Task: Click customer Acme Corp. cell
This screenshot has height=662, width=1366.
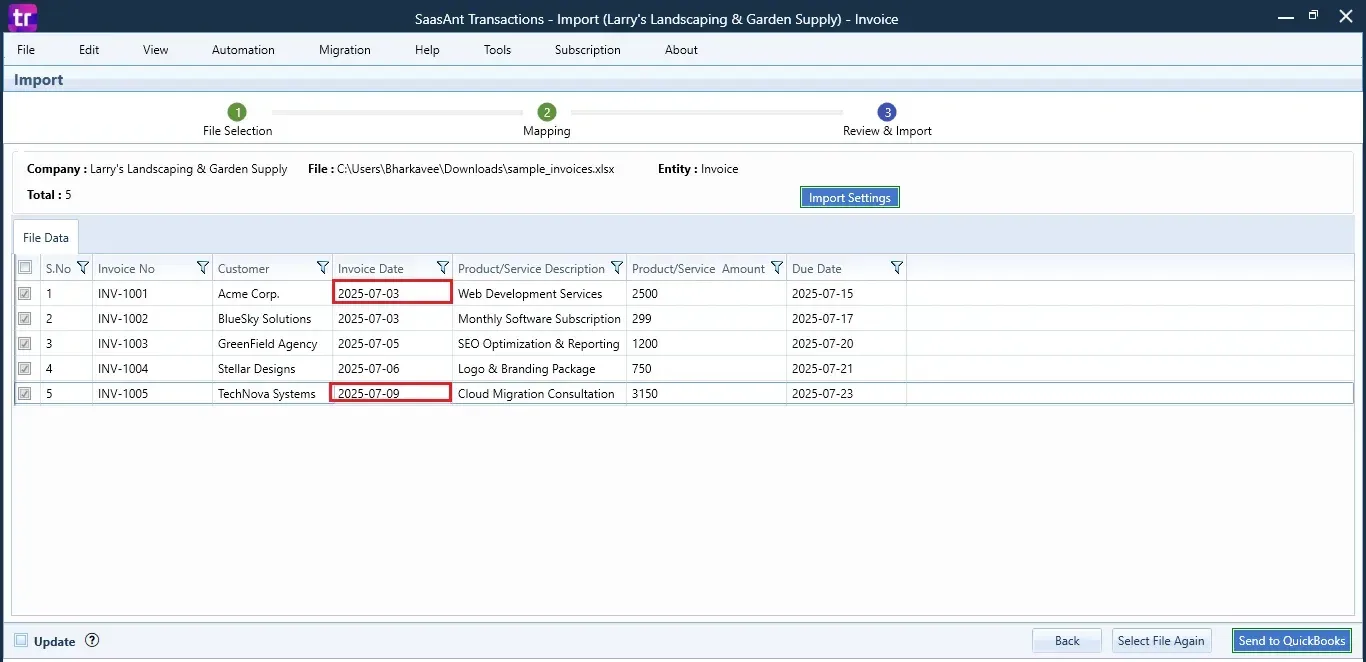Action: pyautogui.click(x=272, y=294)
